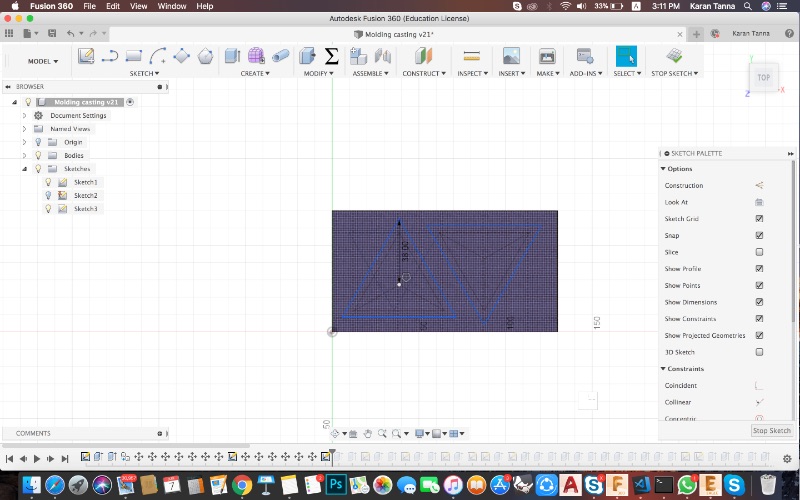Toggle the Sketch Grid checkbox

click(x=759, y=218)
